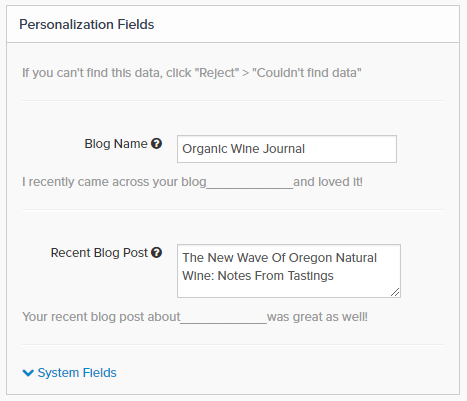Focus the Recent Blog Post text area
This screenshot has width=467, height=401.
coord(289,271)
